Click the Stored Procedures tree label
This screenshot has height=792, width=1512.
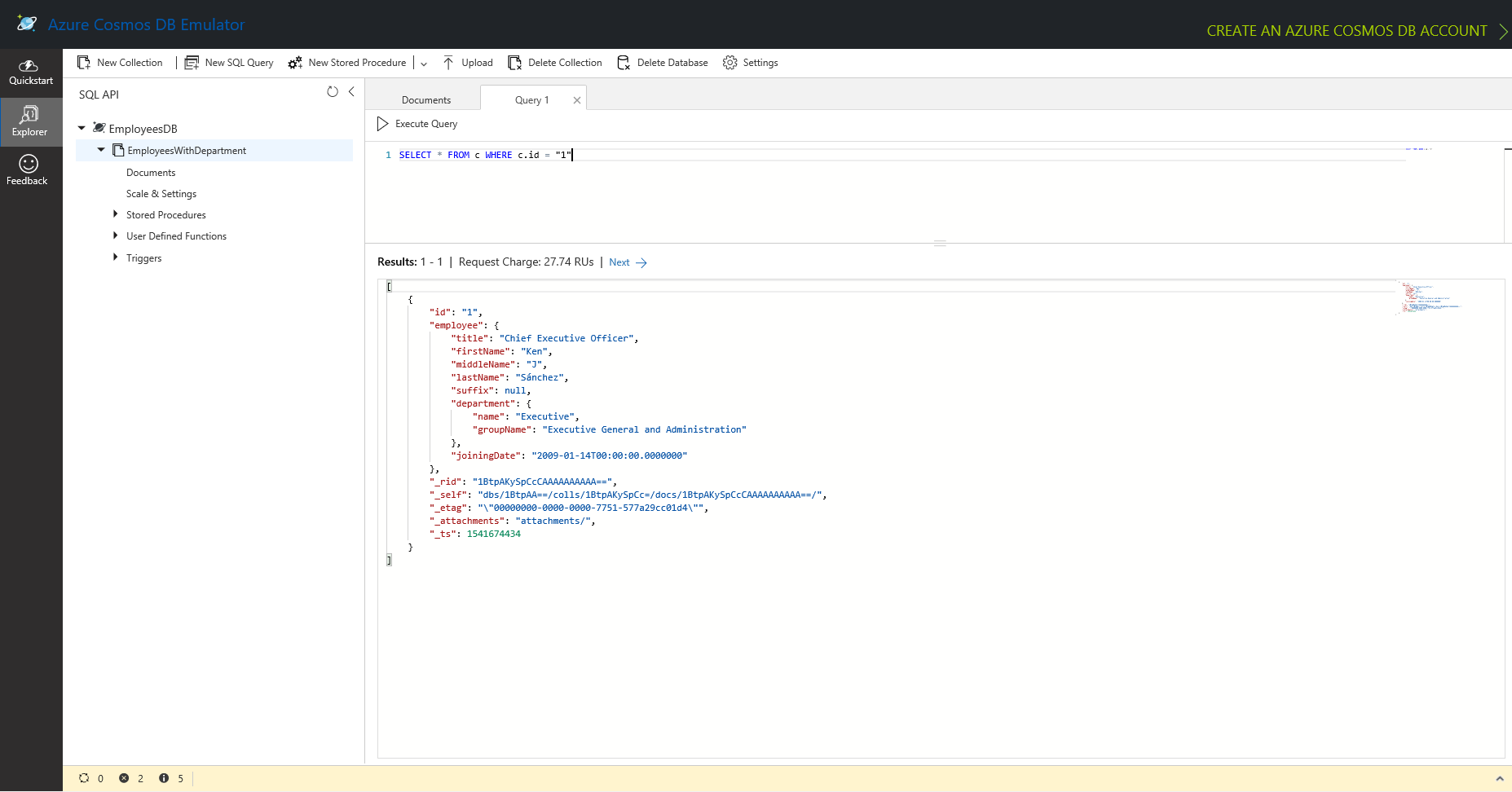(166, 215)
